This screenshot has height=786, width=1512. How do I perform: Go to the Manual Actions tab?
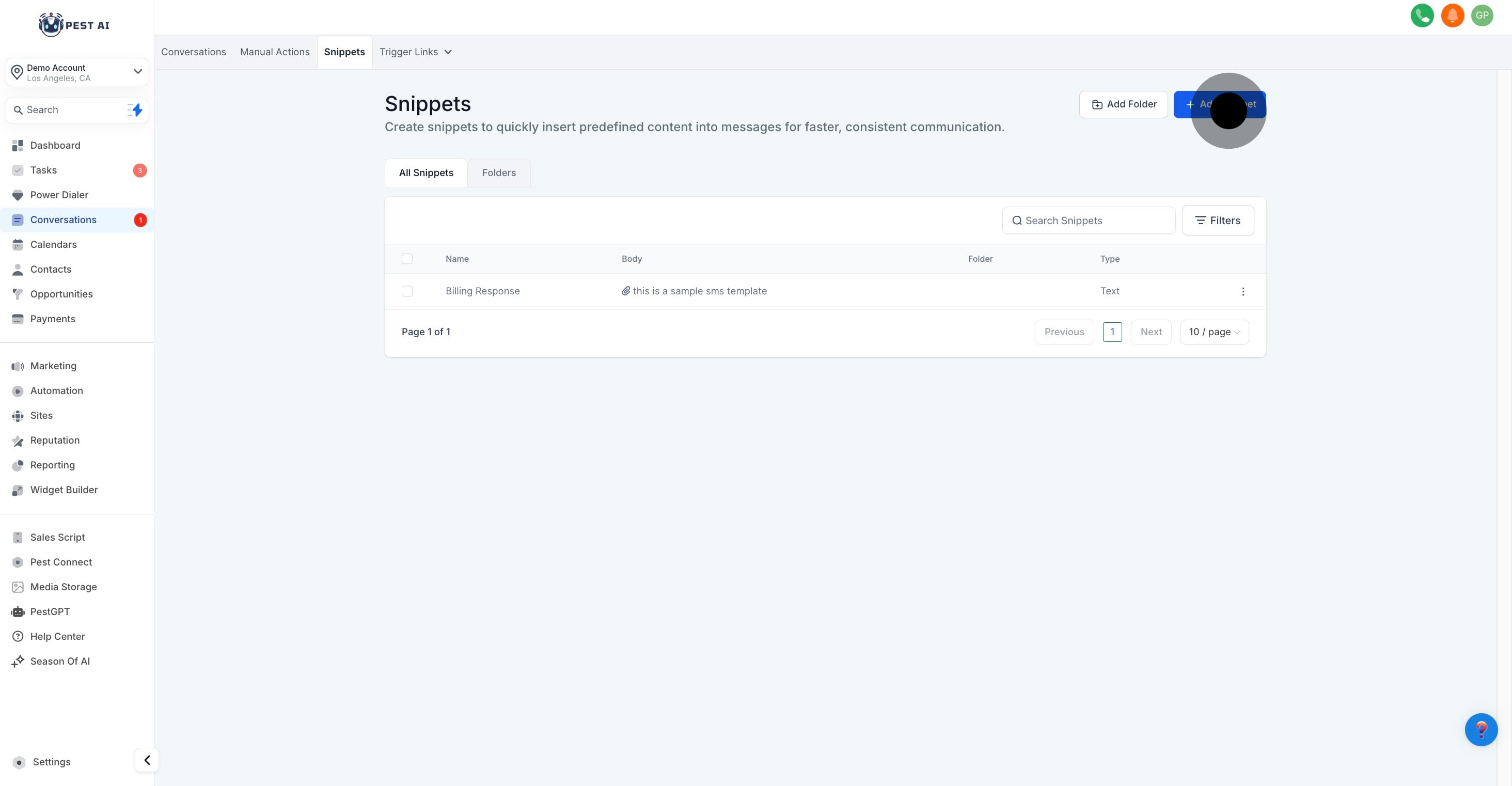pos(275,52)
